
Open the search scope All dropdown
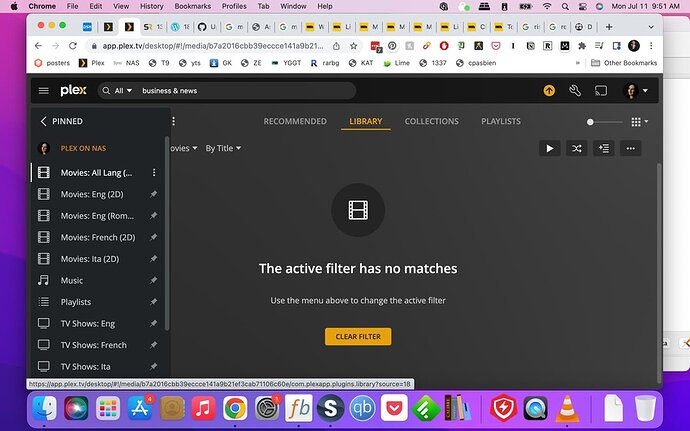(123, 91)
